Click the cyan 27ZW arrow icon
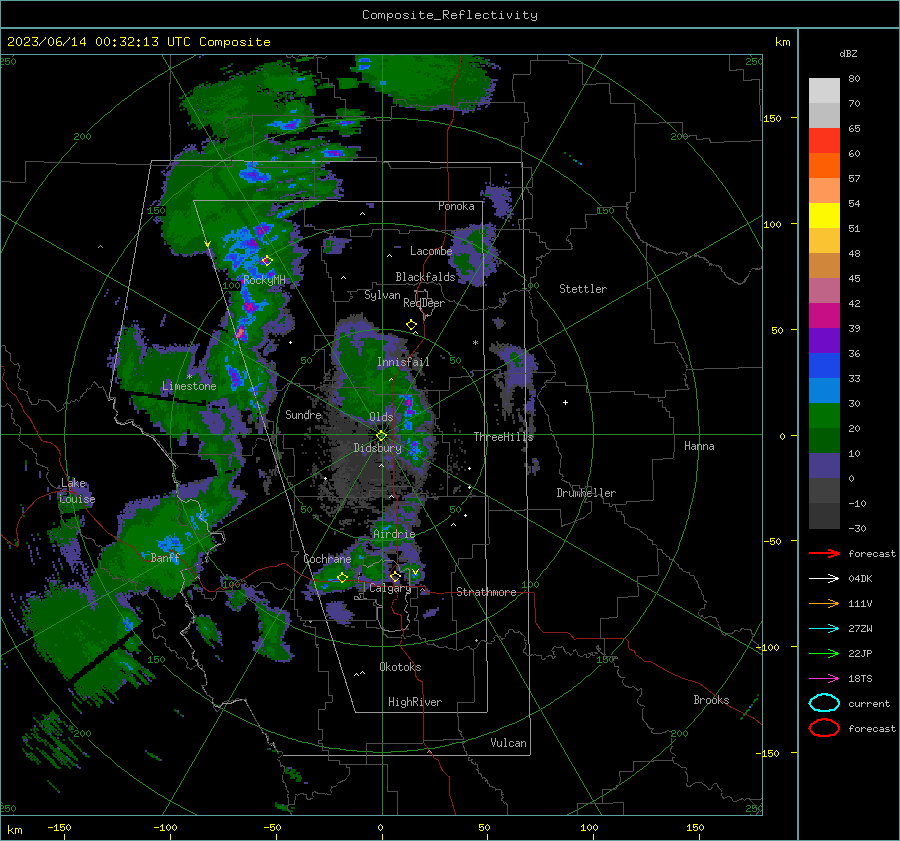Image resolution: width=900 pixels, height=841 pixels. pyautogui.click(x=824, y=629)
